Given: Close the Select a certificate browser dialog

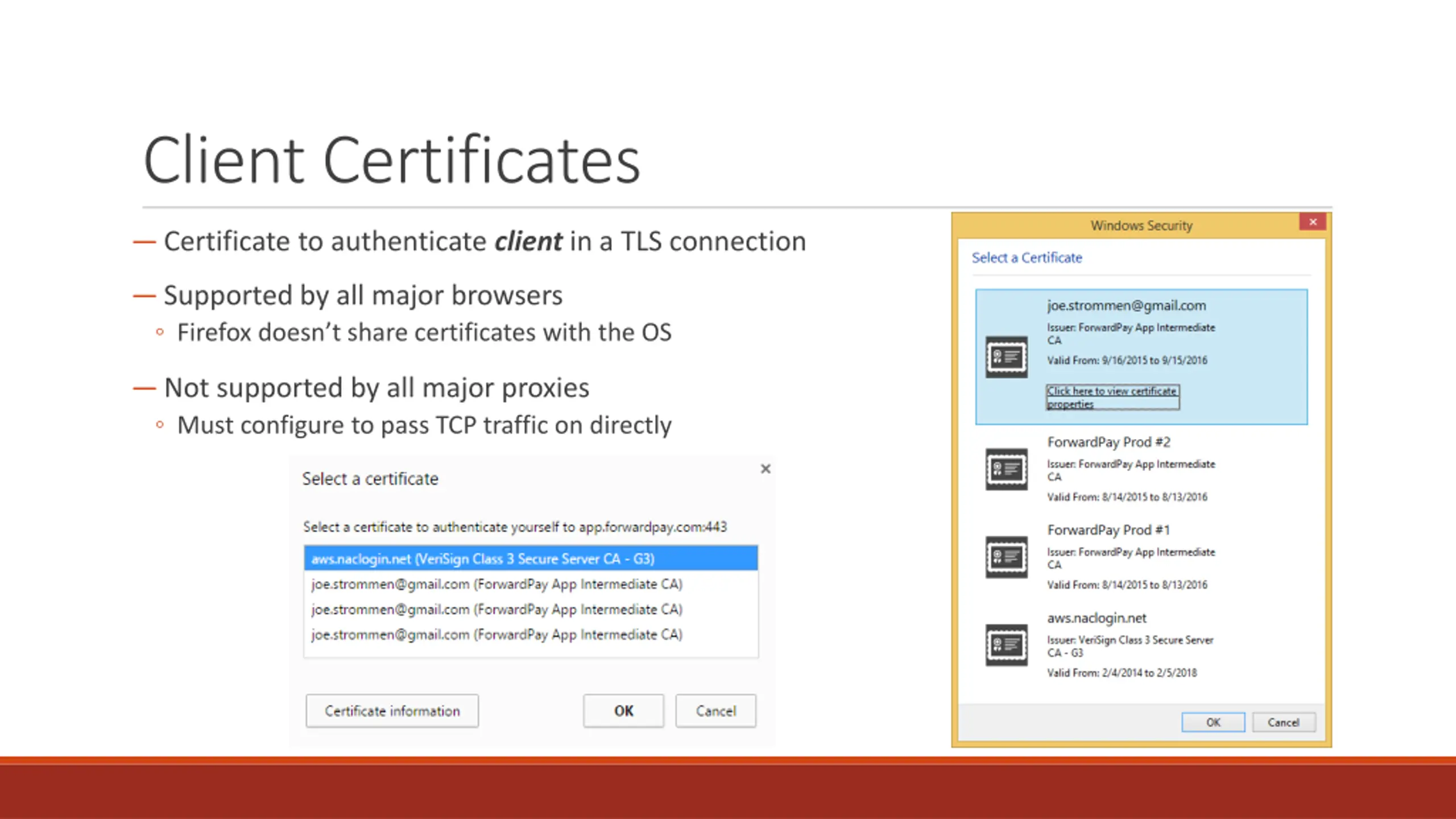Looking at the screenshot, I should pos(766,469).
